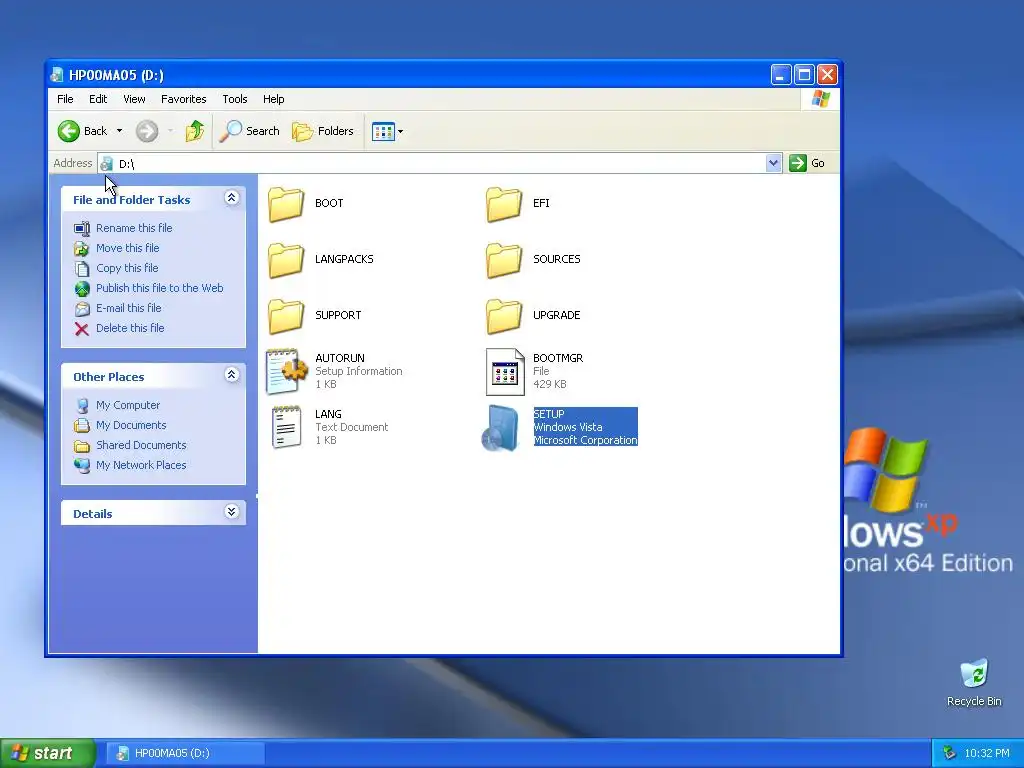Go up one folder level

[195, 131]
